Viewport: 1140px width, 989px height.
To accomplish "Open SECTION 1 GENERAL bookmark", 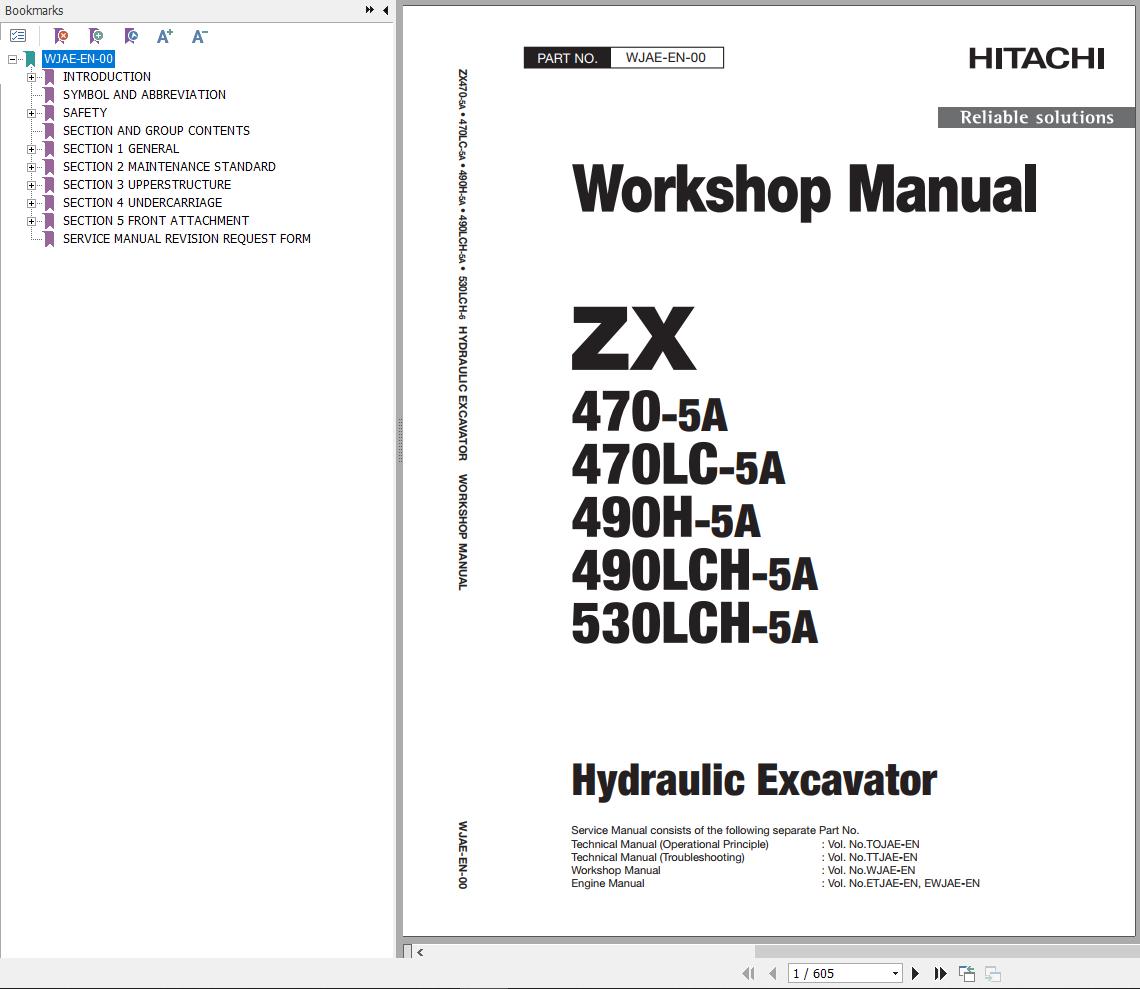I will (121, 148).
